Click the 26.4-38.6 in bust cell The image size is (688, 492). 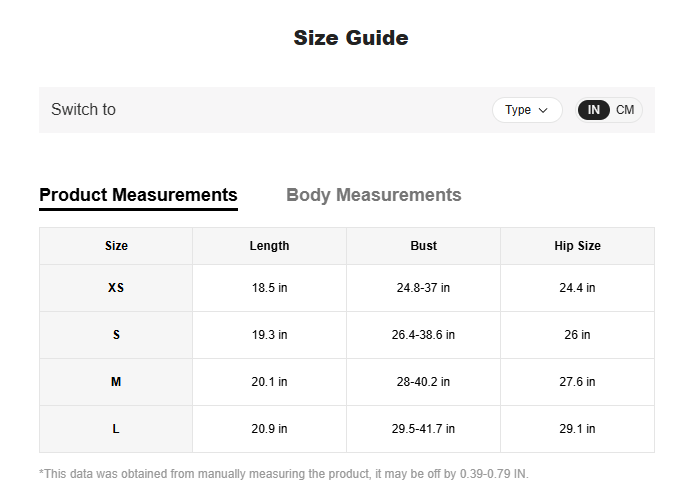click(423, 335)
